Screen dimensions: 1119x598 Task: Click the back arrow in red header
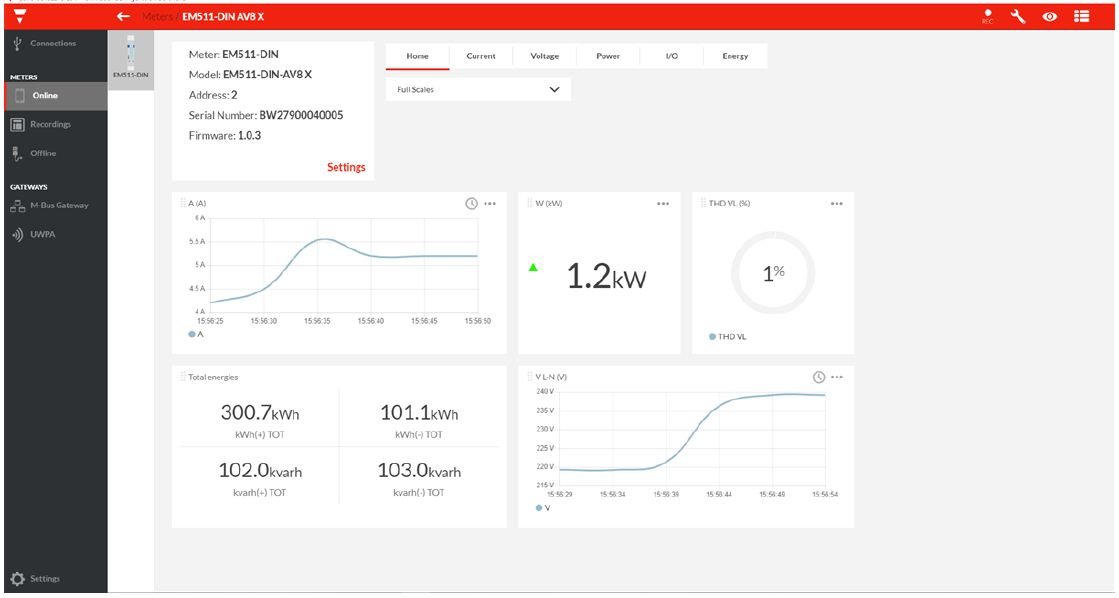point(124,17)
